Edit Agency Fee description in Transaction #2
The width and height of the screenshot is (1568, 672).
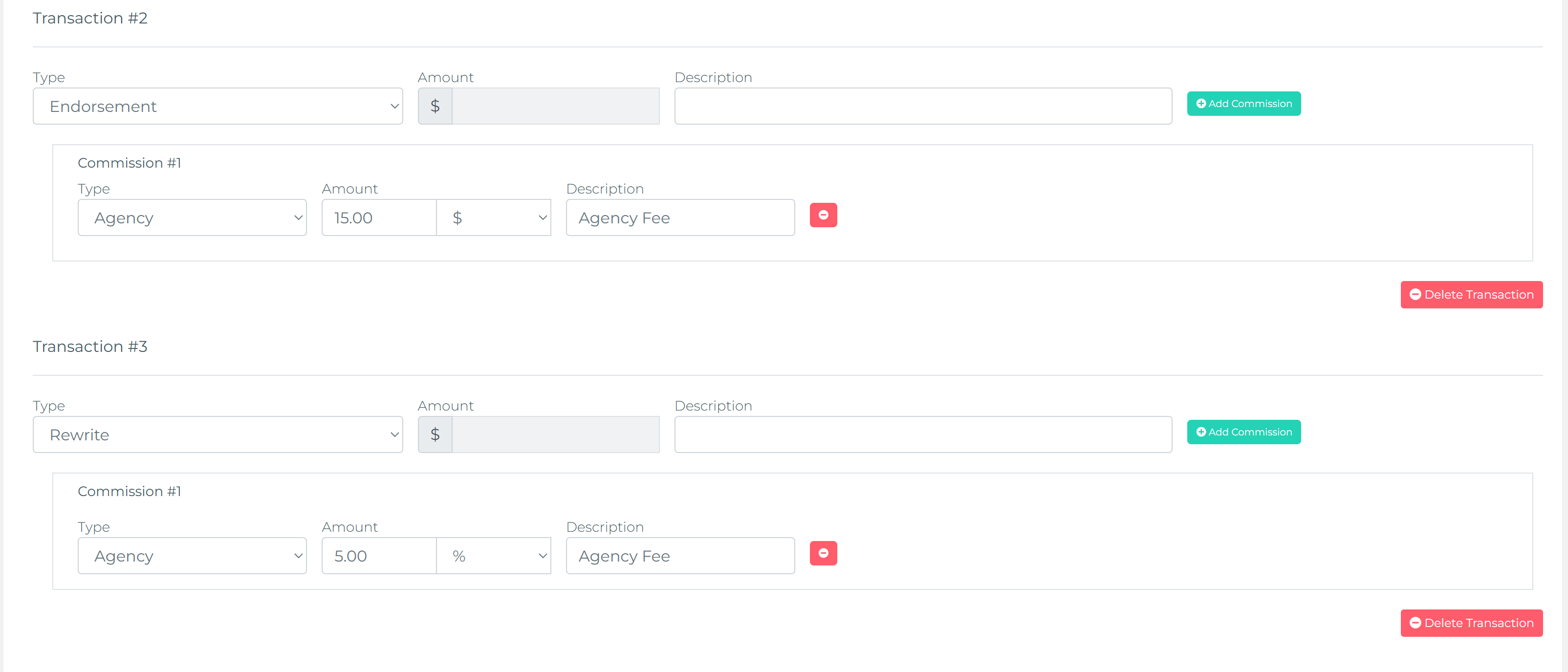[680, 218]
